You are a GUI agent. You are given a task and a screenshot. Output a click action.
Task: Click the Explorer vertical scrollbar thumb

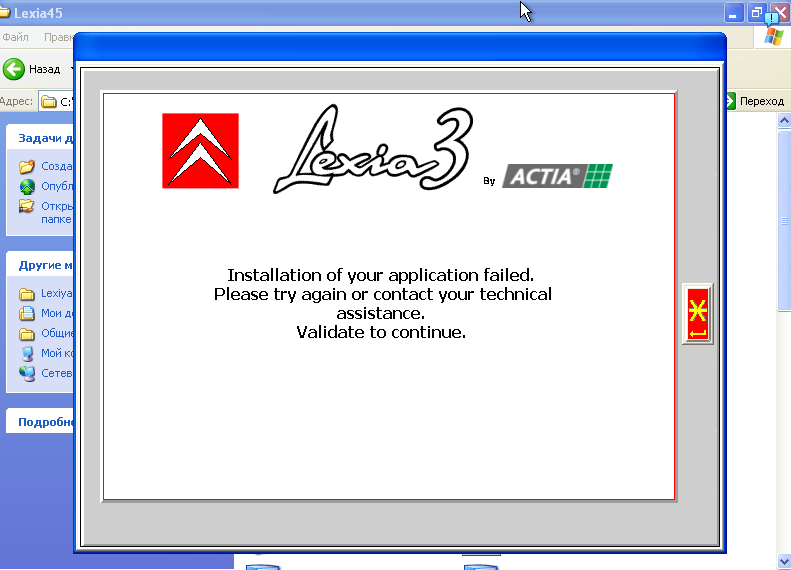click(x=784, y=221)
